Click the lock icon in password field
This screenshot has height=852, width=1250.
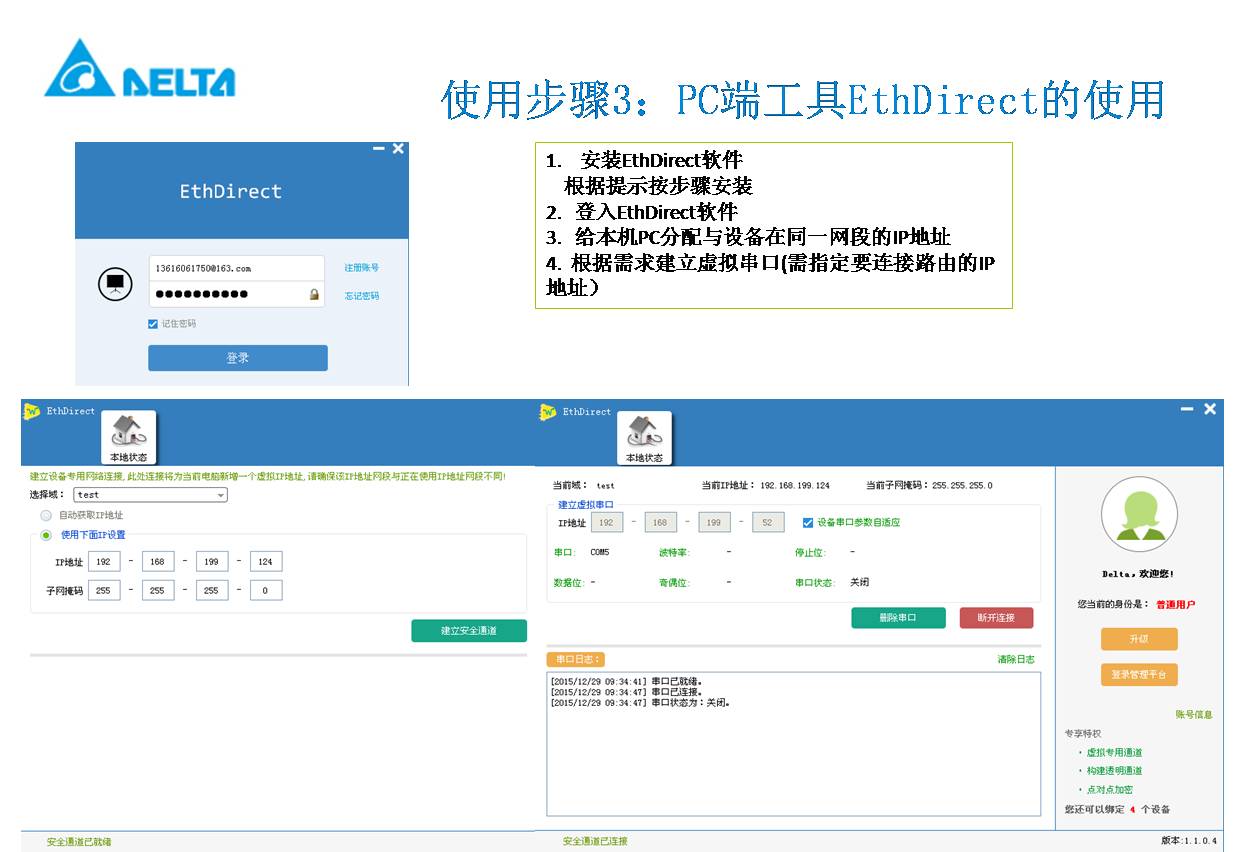314,295
